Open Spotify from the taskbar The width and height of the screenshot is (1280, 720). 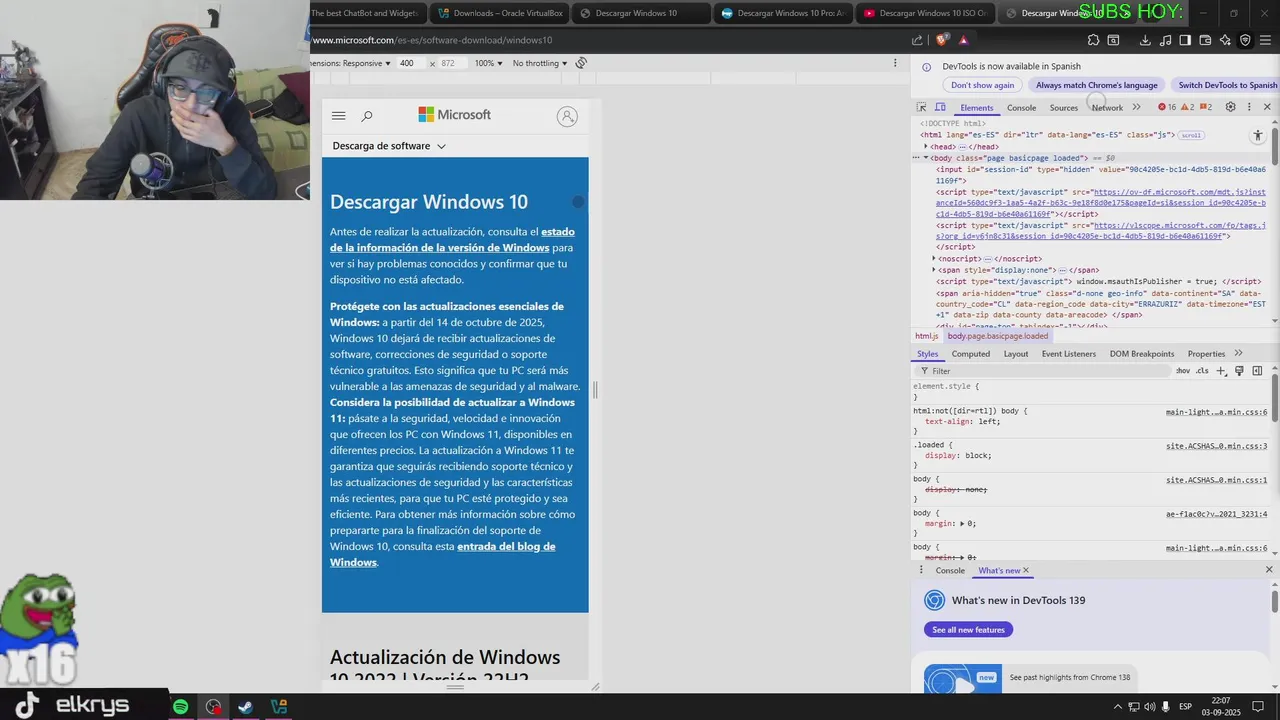pos(180,707)
